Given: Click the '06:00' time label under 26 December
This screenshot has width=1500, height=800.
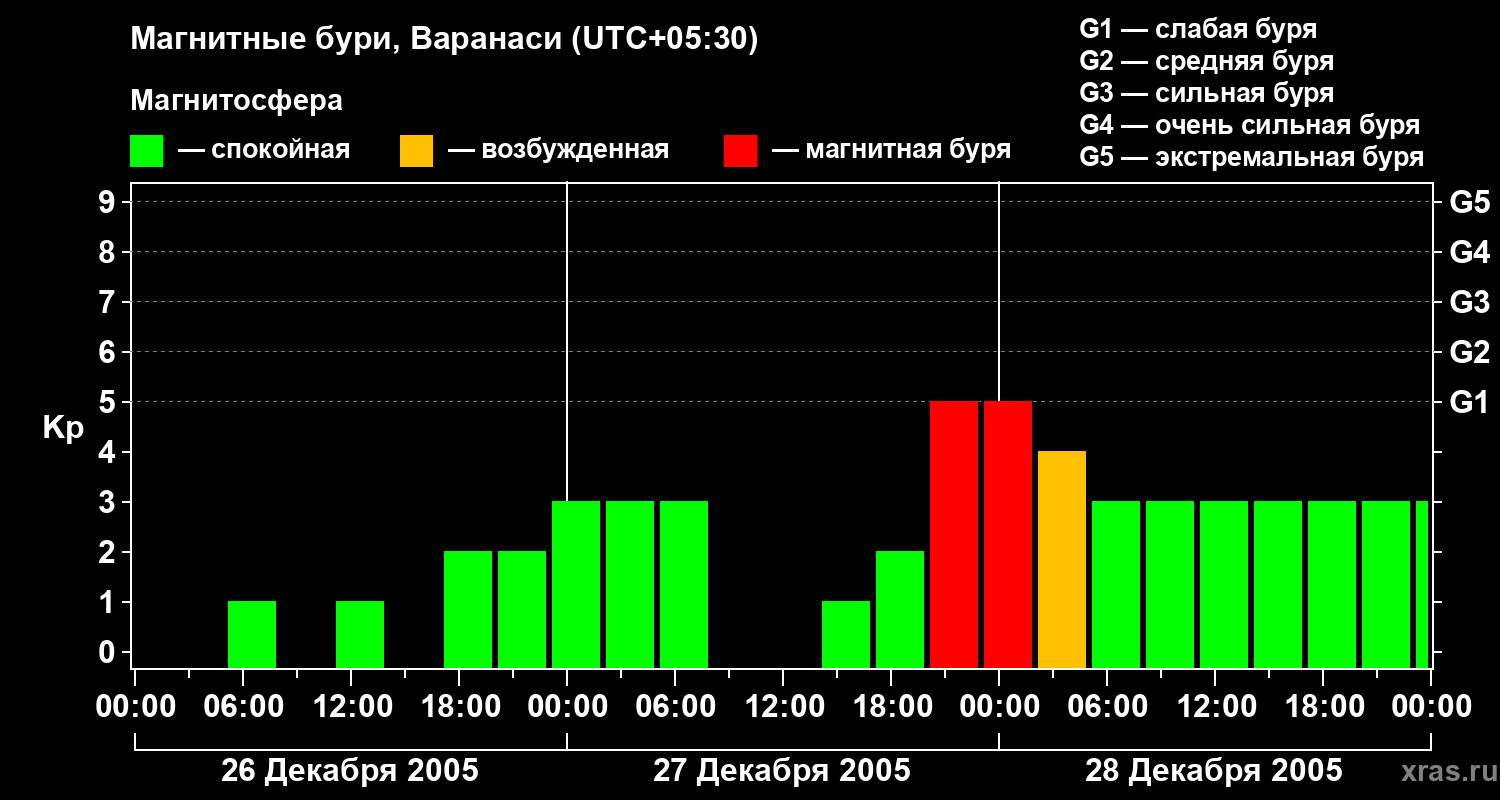Looking at the screenshot, I should pyautogui.click(x=243, y=707).
